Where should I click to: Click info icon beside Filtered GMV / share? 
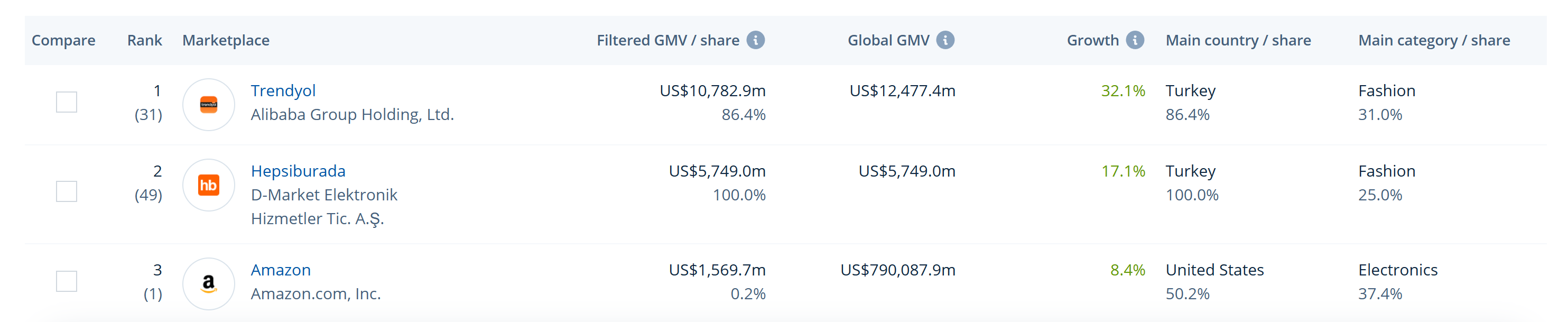pos(755,40)
